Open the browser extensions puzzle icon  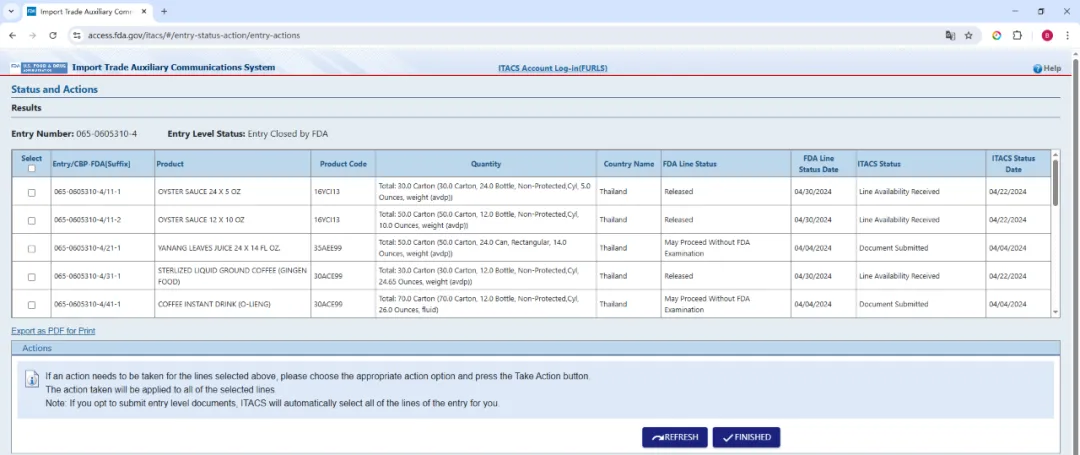(x=1017, y=35)
